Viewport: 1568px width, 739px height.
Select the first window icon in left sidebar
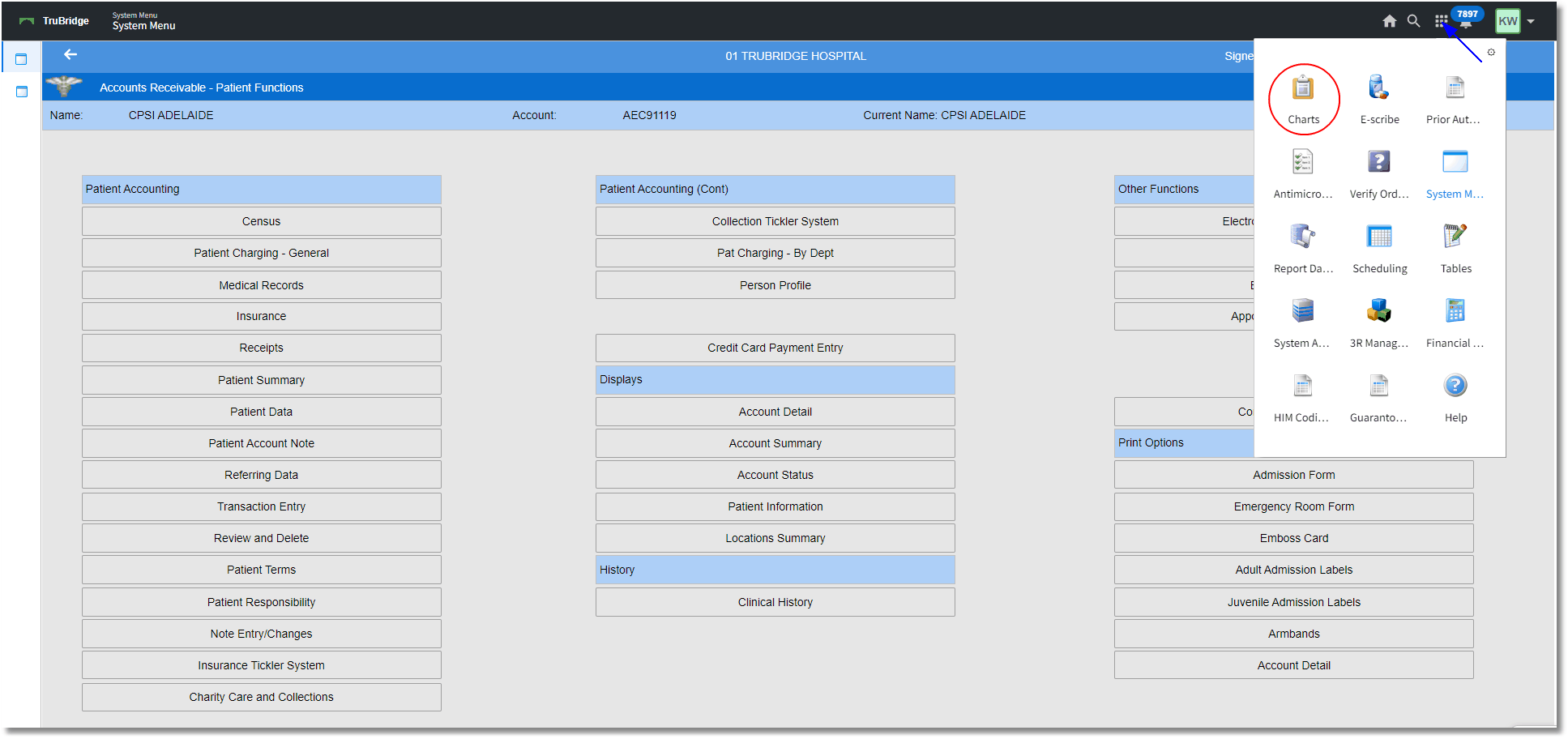[x=22, y=59]
